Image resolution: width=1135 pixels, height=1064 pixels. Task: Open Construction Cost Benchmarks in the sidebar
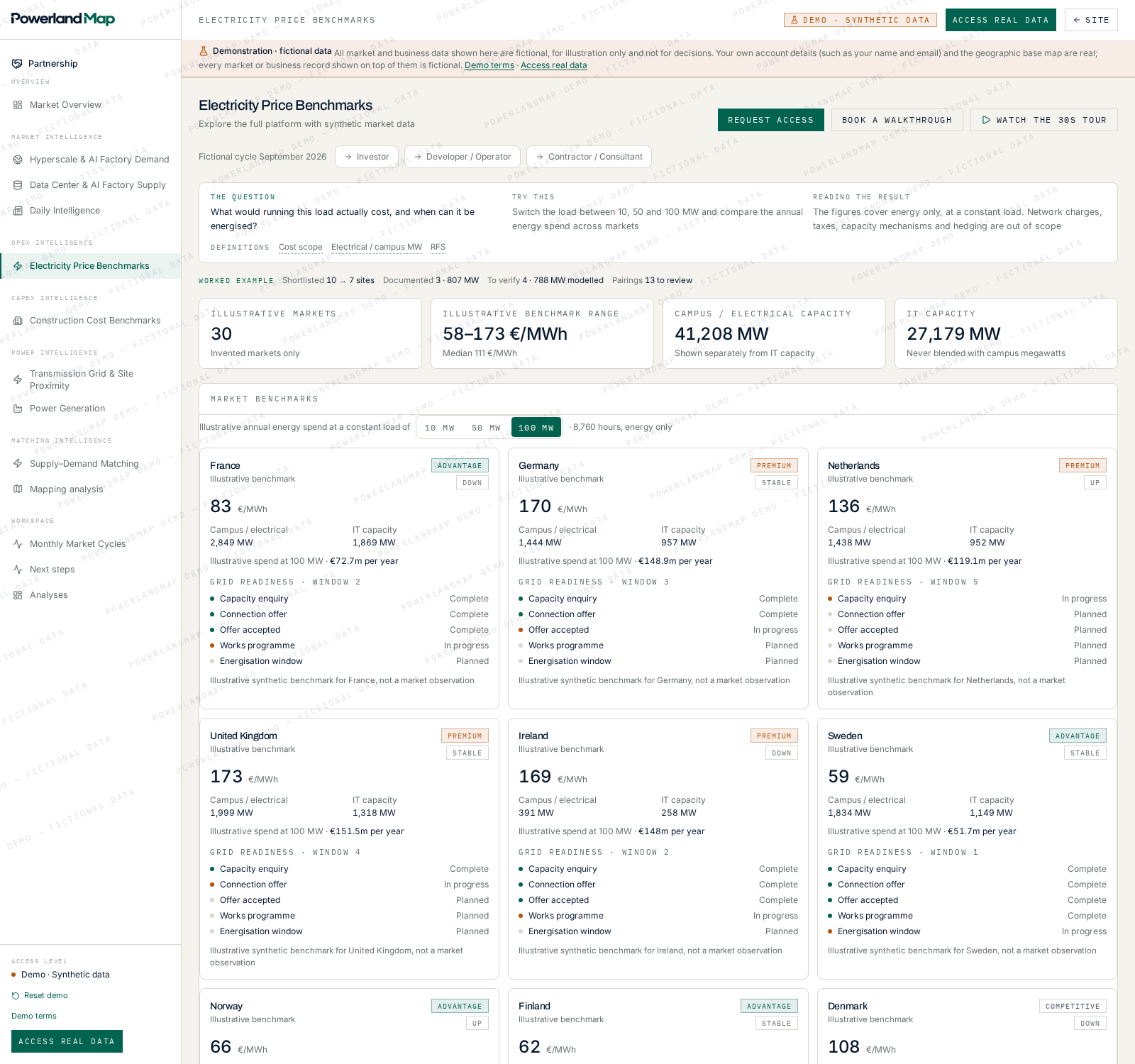coord(90,321)
